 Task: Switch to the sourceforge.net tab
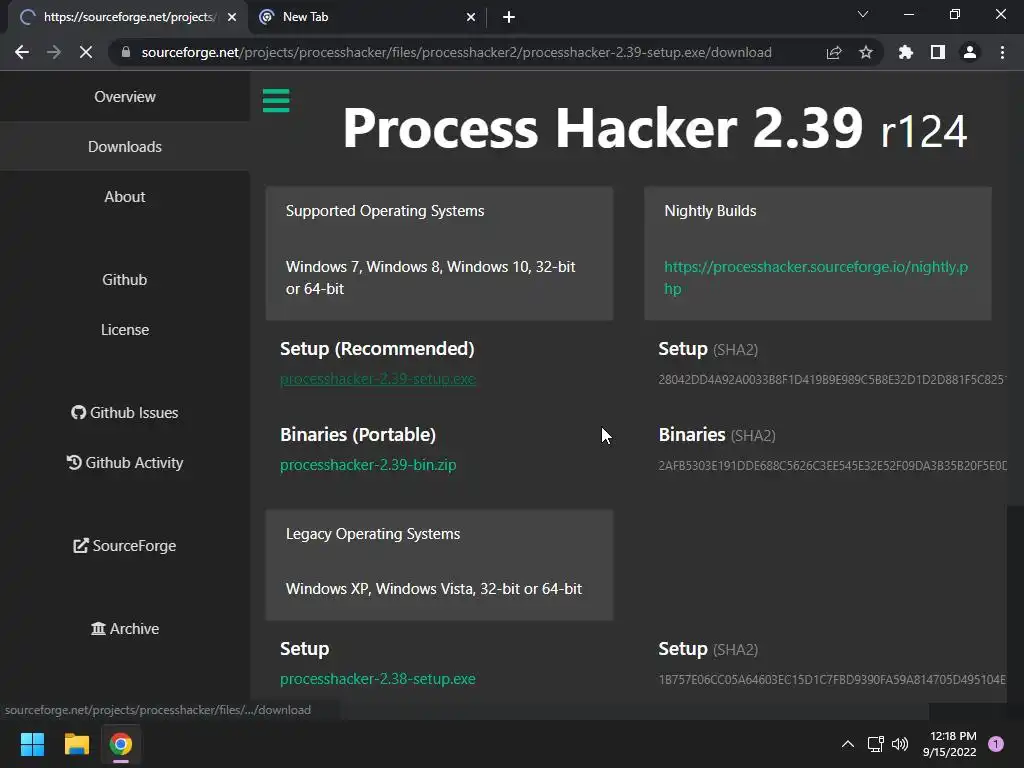pos(127,17)
